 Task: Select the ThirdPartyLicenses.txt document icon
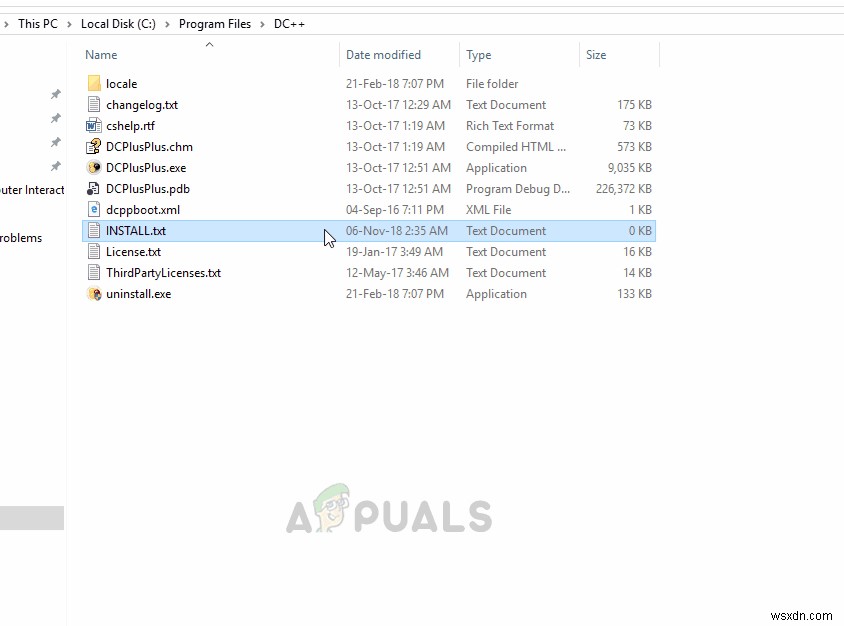coord(93,272)
